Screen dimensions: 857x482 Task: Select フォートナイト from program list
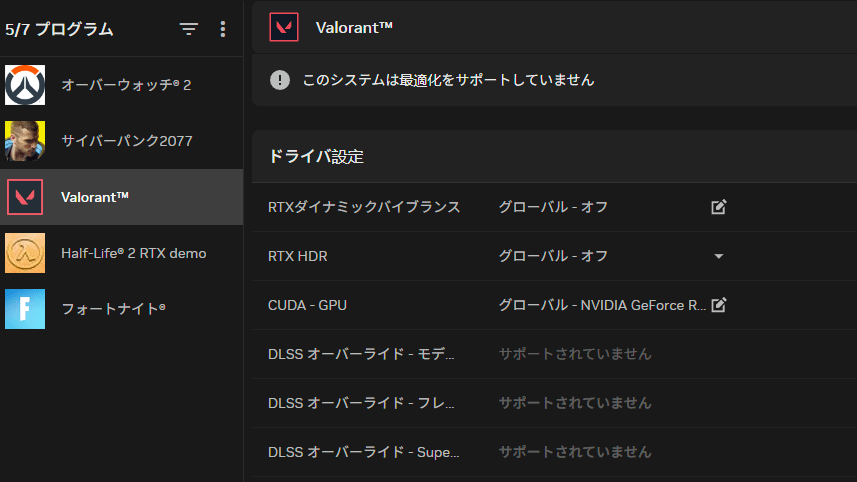[x=113, y=309]
